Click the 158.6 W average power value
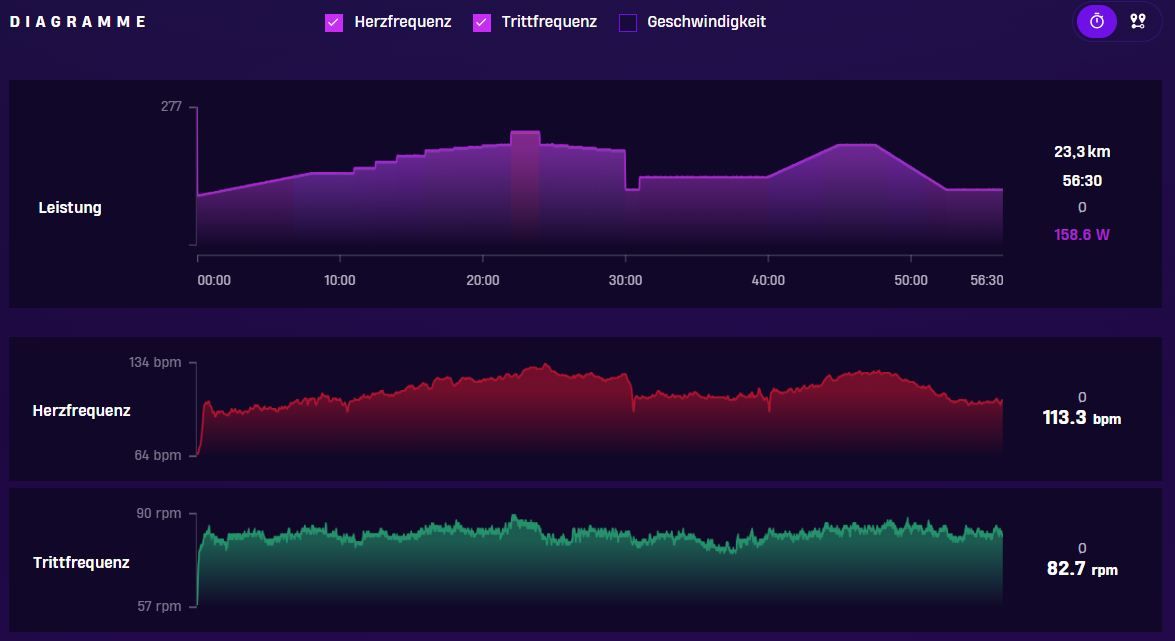The height and width of the screenshot is (641, 1175). pyautogui.click(x=1081, y=235)
